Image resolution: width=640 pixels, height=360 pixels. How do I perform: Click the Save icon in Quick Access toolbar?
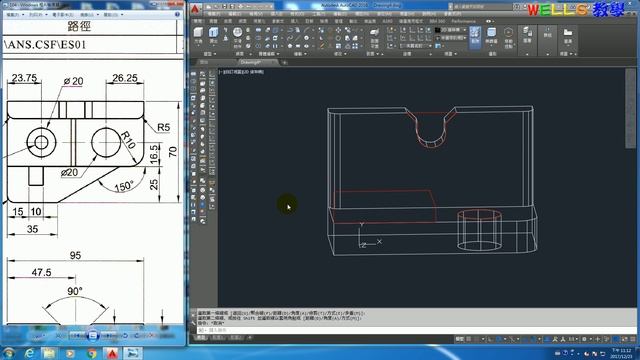224,7
